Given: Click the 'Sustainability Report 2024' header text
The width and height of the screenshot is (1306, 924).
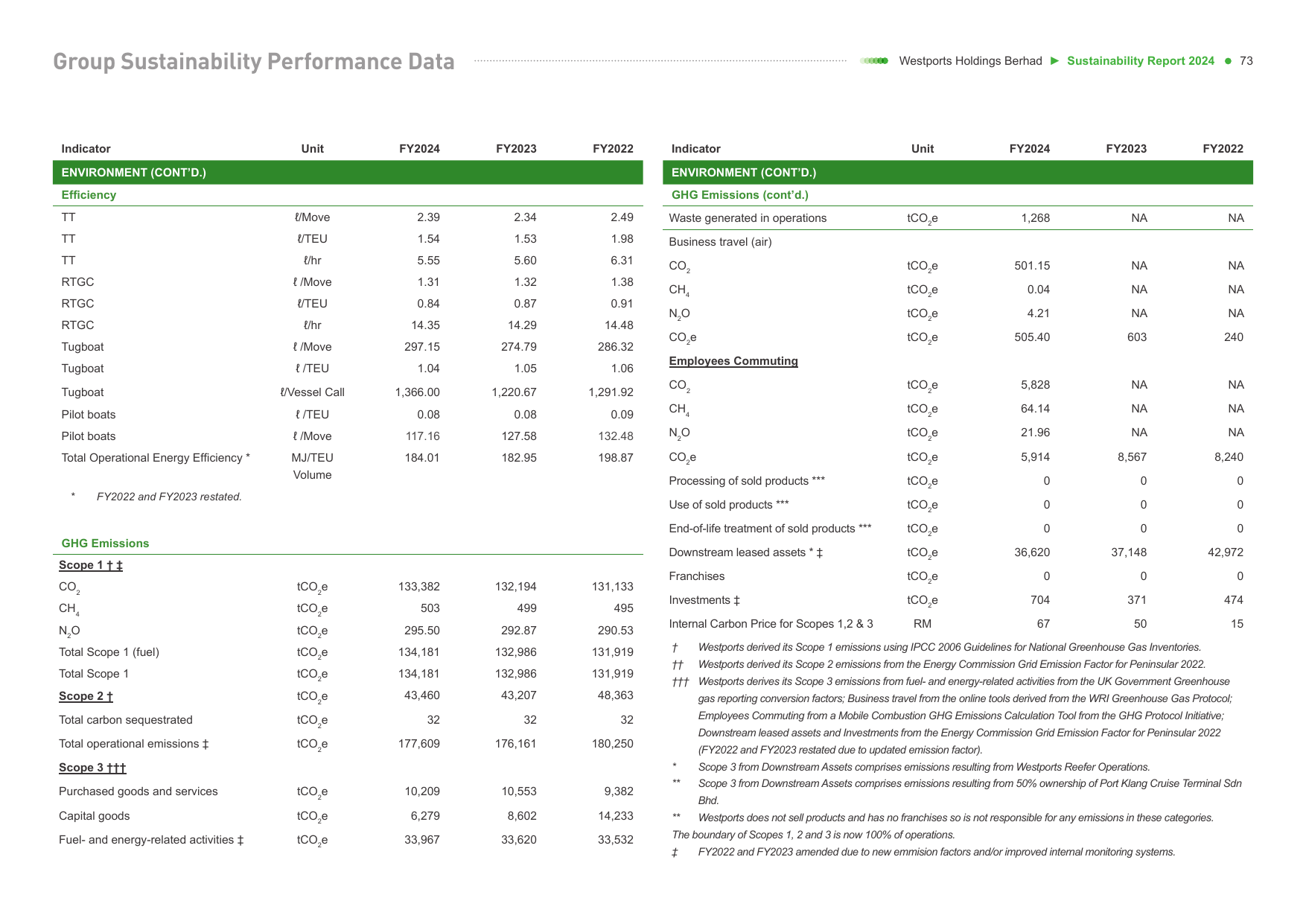Looking at the screenshot, I should 1141,61.
